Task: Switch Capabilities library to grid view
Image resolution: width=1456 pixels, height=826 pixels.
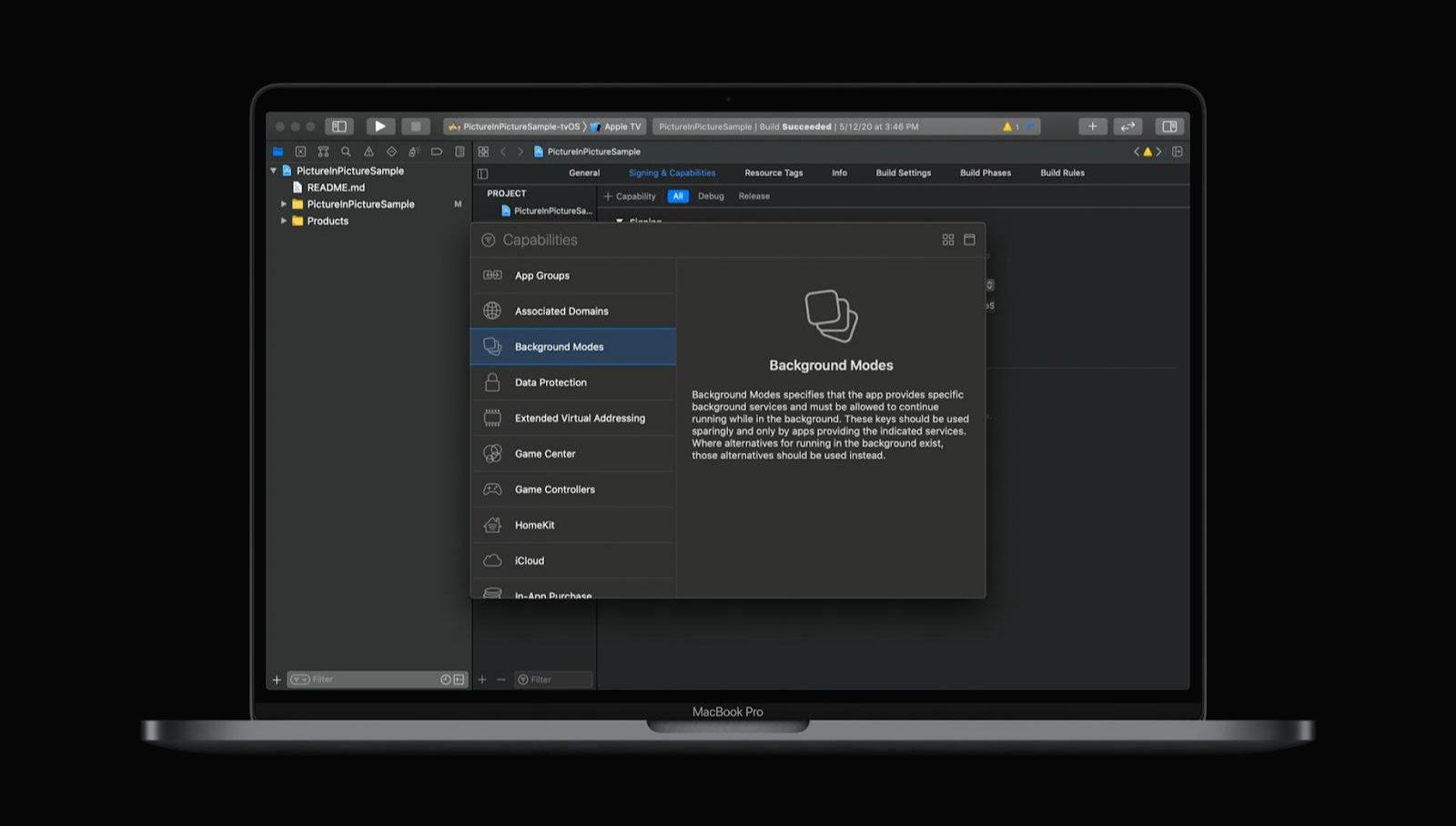Action: click(948, 239)
